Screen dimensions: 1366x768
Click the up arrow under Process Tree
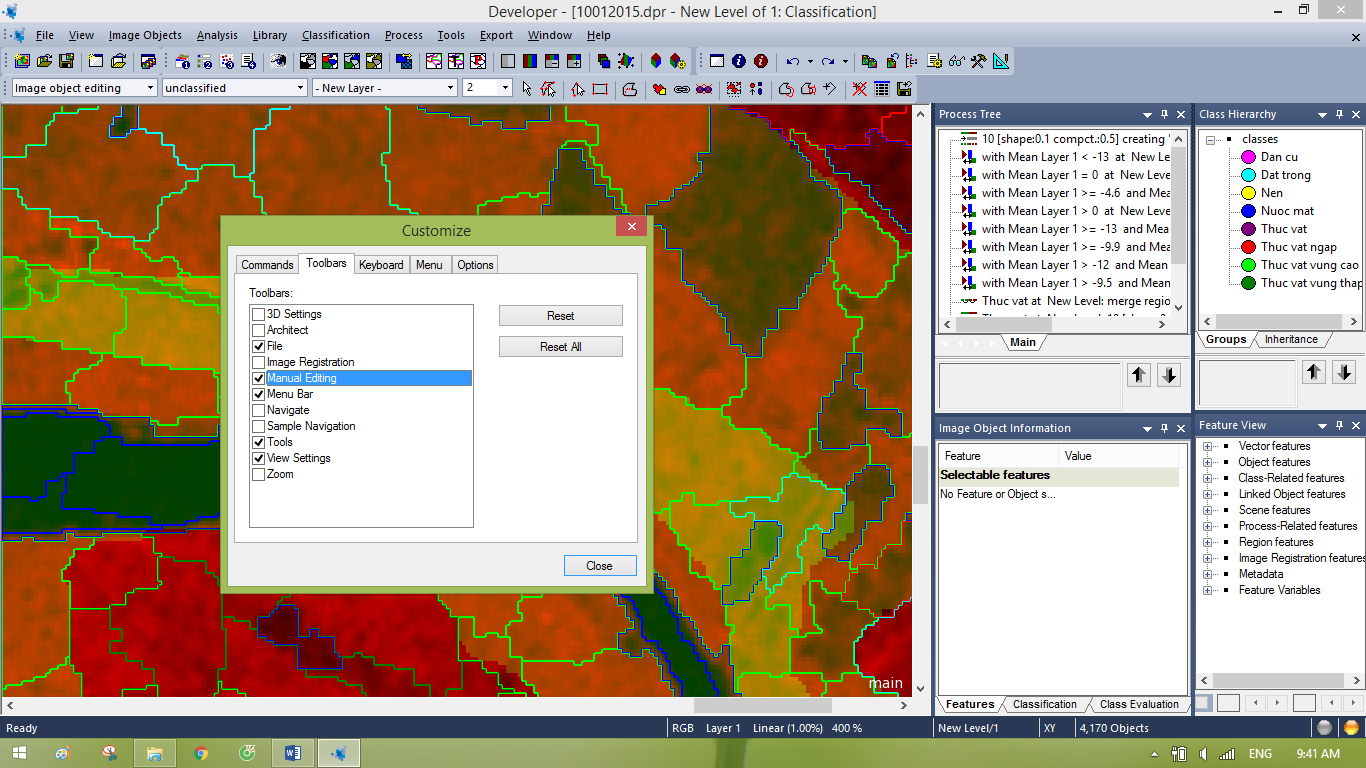coord(1139,374)
